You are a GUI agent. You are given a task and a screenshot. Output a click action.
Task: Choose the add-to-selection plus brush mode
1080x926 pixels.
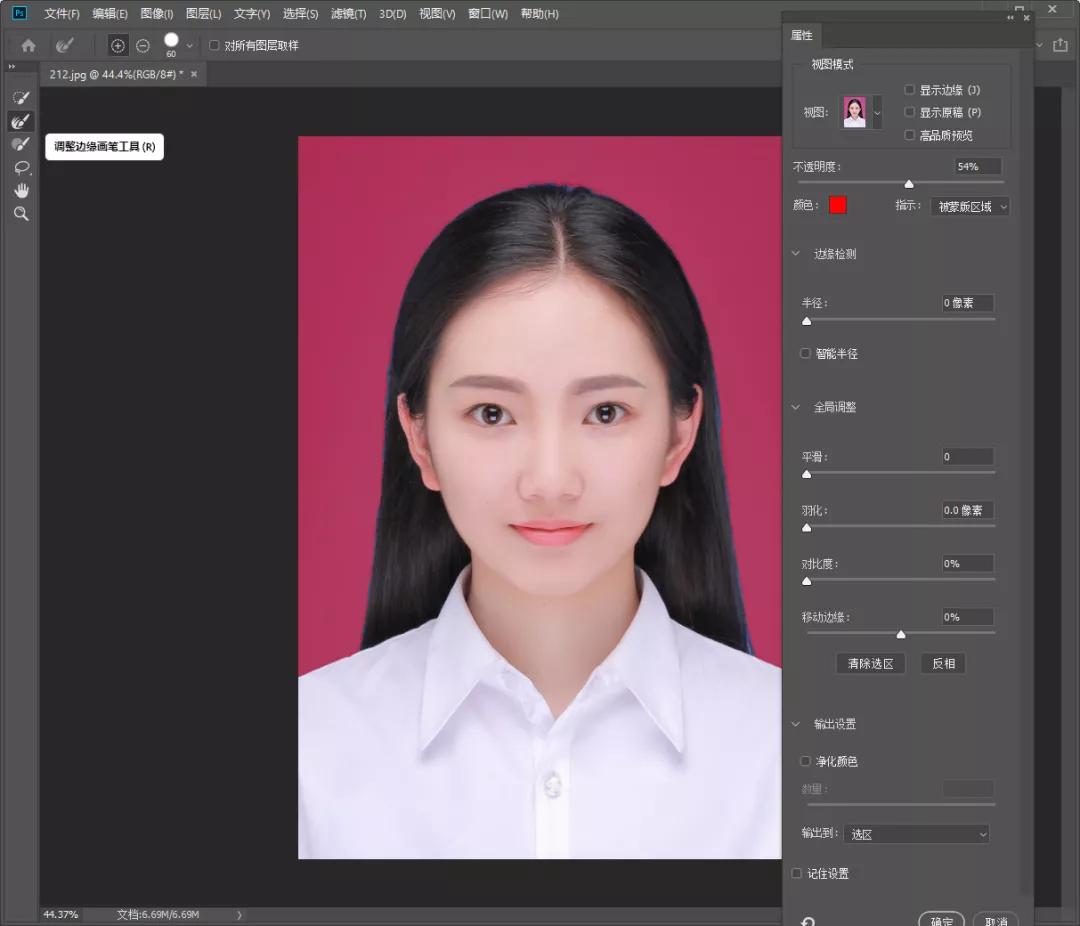pos(118,46)
